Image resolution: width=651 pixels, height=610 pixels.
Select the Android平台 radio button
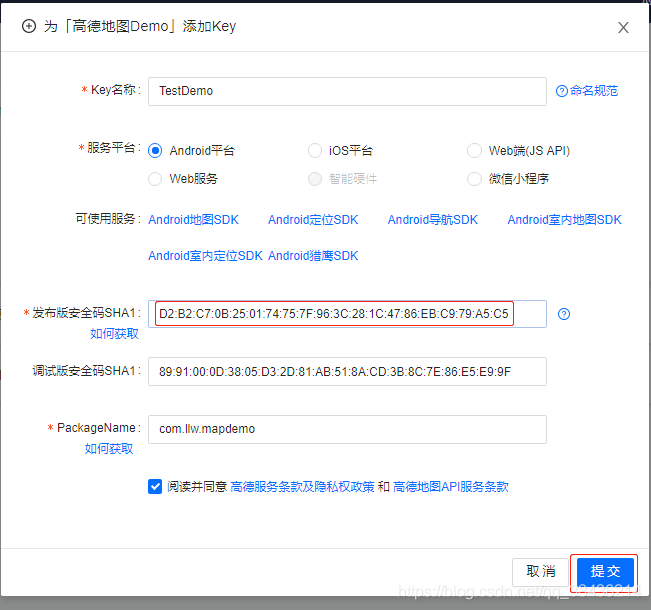155,150
